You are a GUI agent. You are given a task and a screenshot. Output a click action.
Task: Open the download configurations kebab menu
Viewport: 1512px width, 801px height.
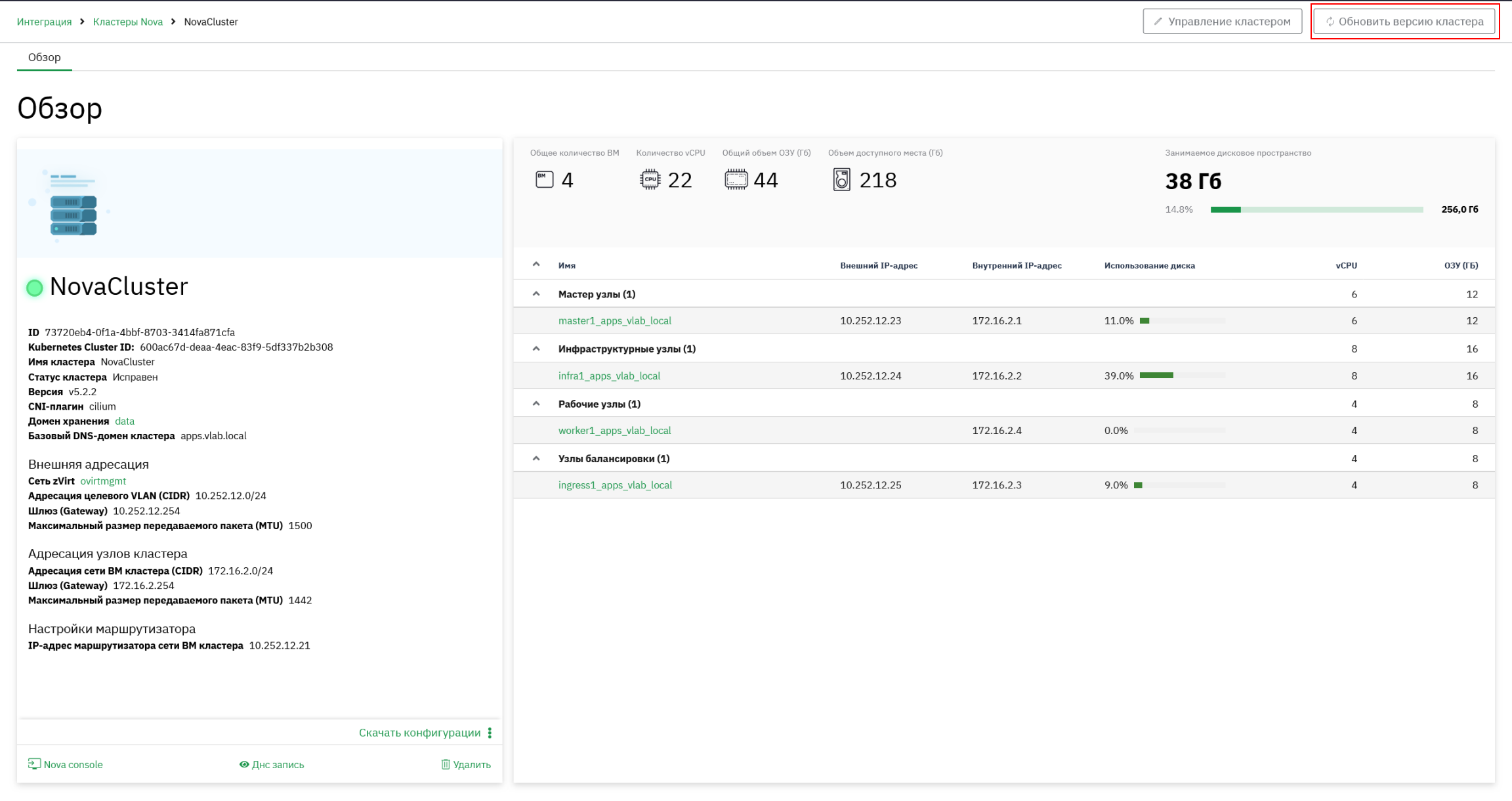click(x=490, y=733)
